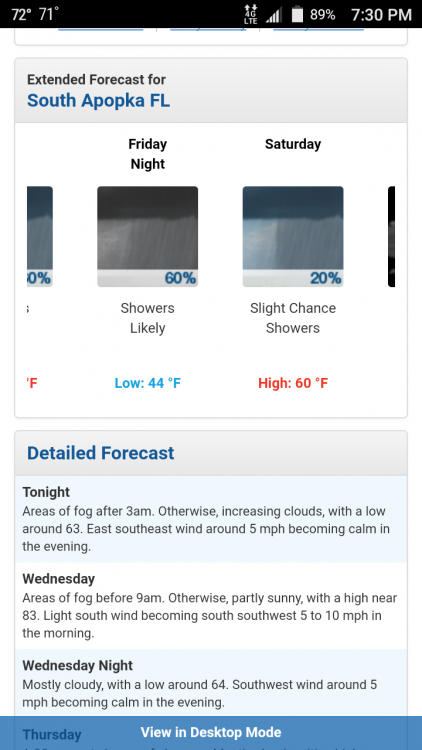Tap the cellular signal strength bars
This screenshot has height=750, width=422.
click(274, 14)
